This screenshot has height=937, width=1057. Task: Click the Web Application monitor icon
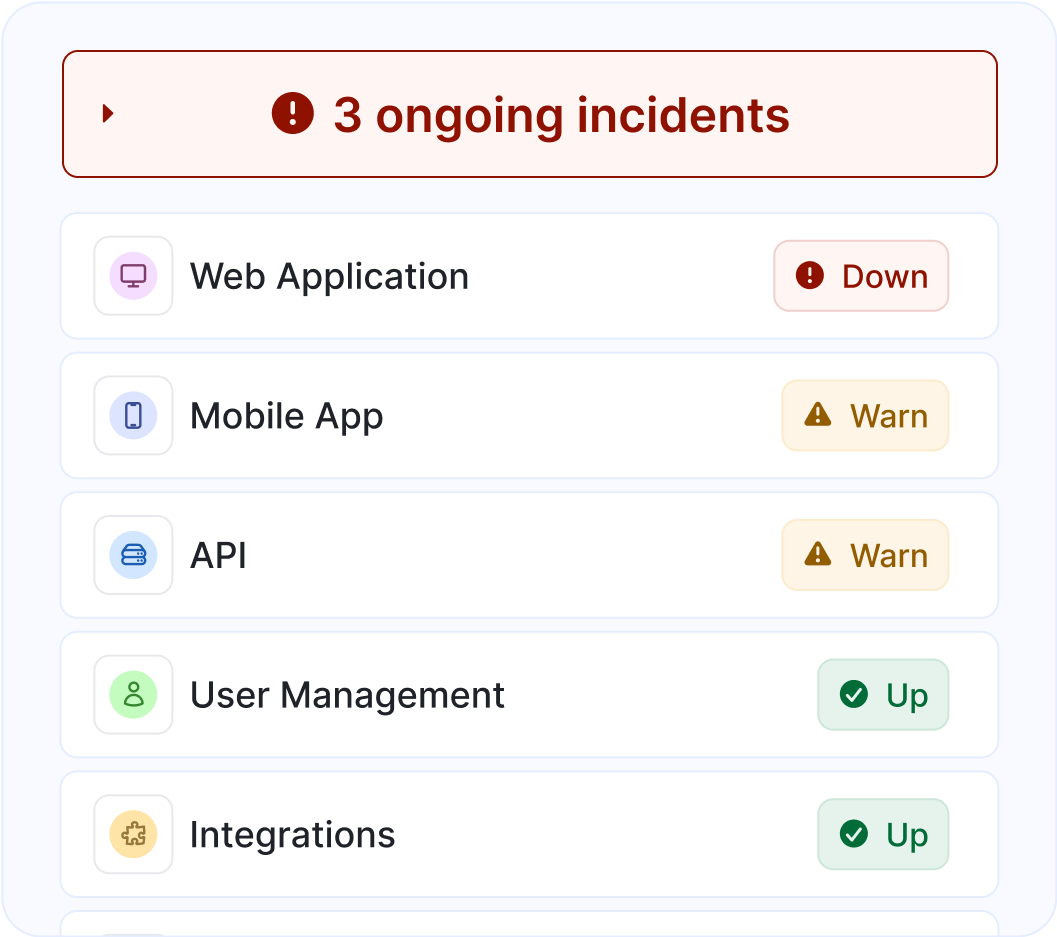click(x=133, y=276)
